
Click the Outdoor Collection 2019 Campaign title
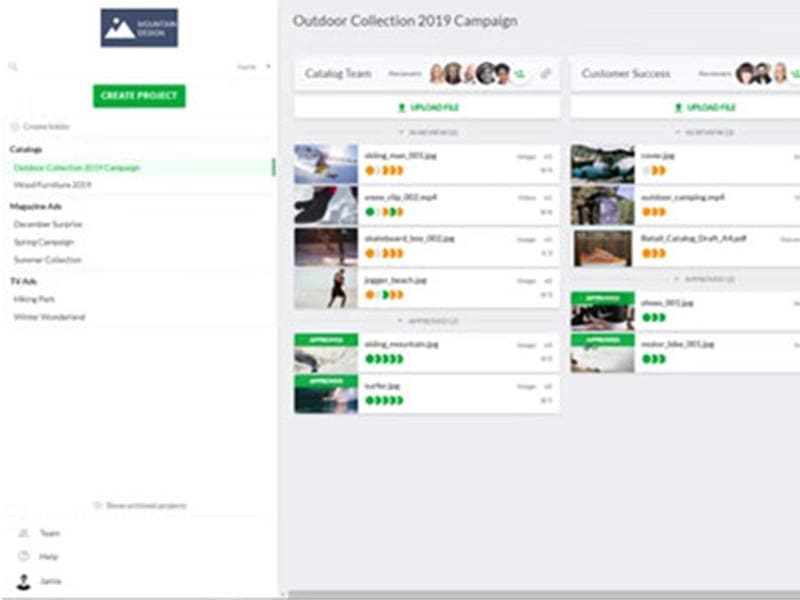coord(405,21)
